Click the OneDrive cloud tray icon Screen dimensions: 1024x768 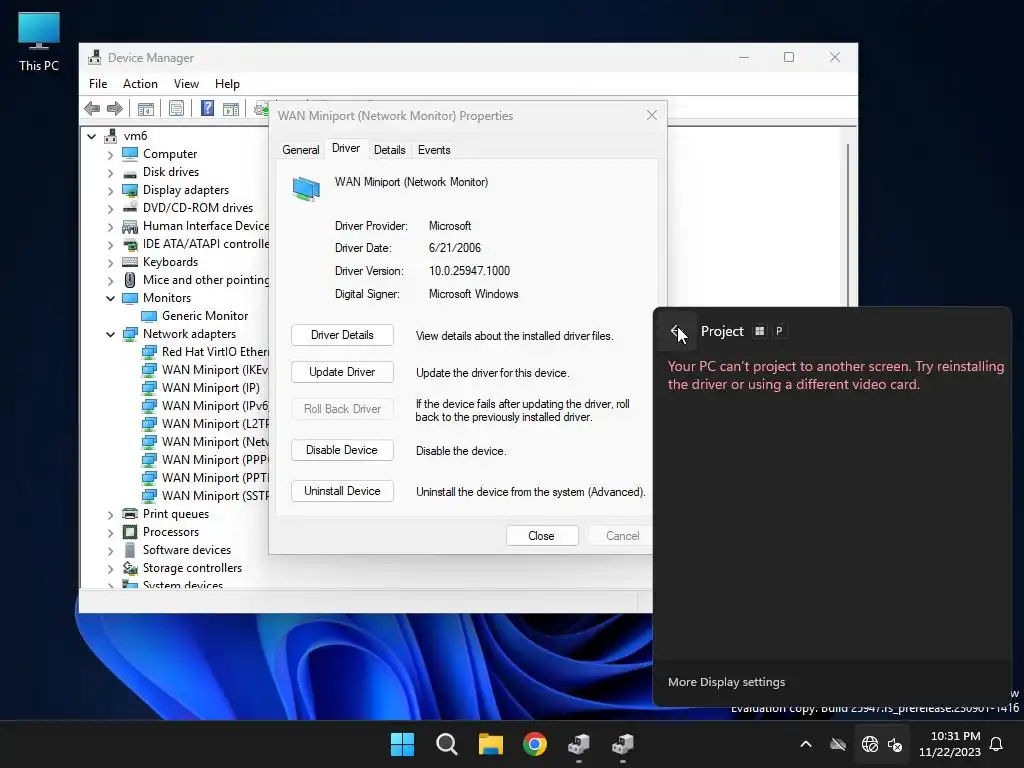tap(838, 744)
